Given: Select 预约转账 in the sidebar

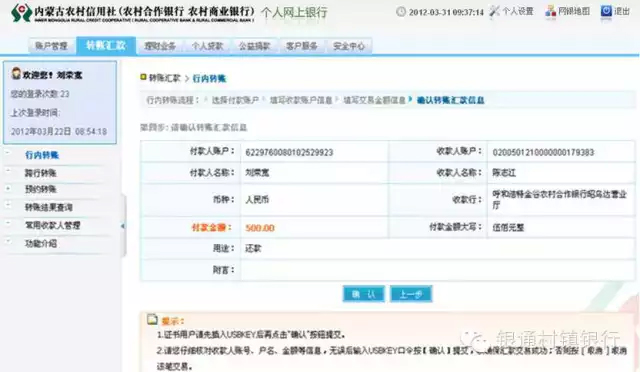Looking at the screenshot, I should (40, 189).
